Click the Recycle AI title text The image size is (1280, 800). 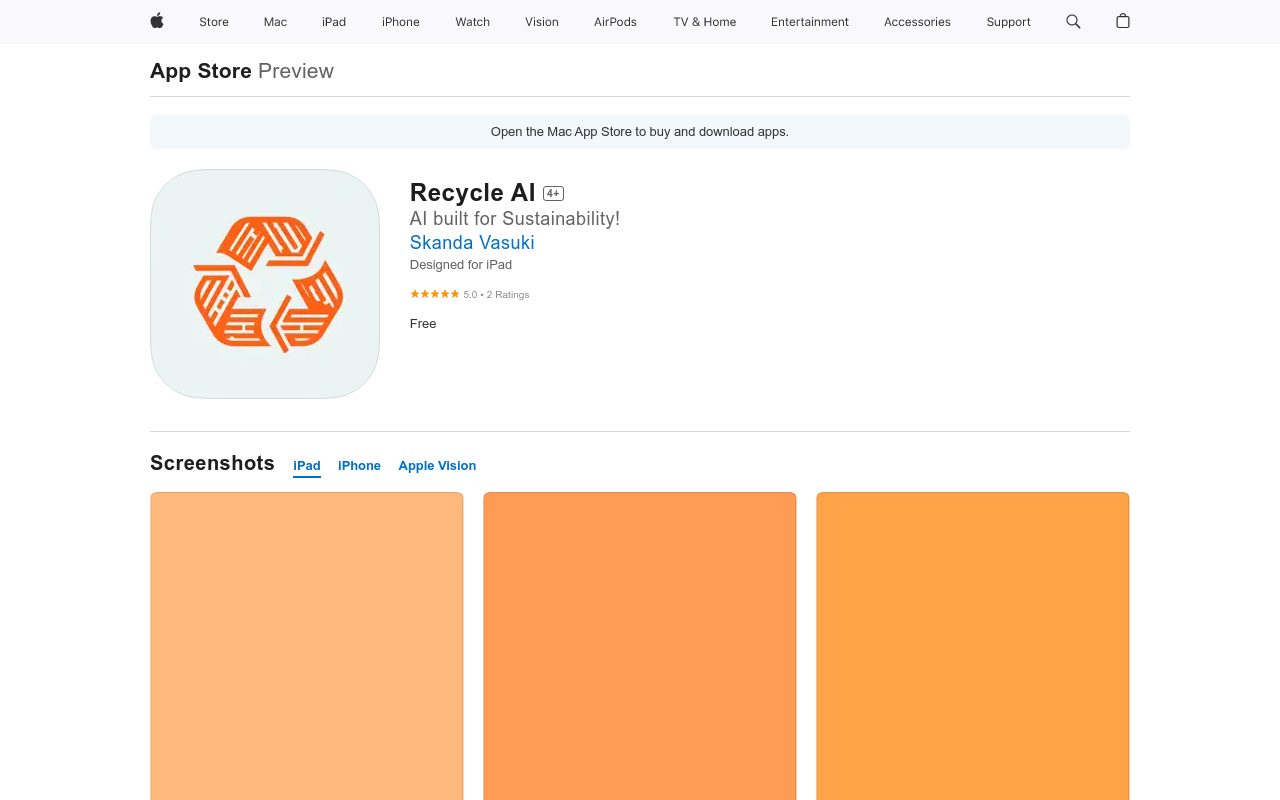pos(473,193)
